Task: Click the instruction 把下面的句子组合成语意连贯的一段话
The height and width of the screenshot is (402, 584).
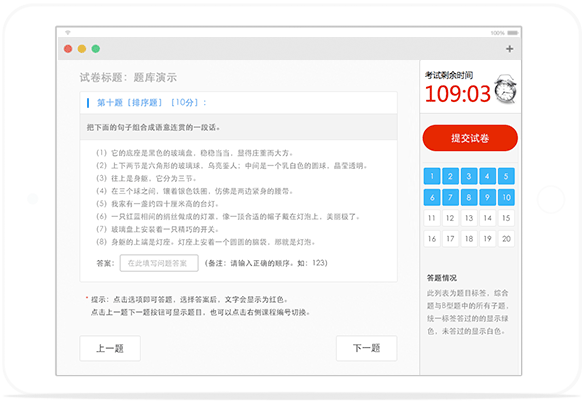Action: (x=153, y=127)
